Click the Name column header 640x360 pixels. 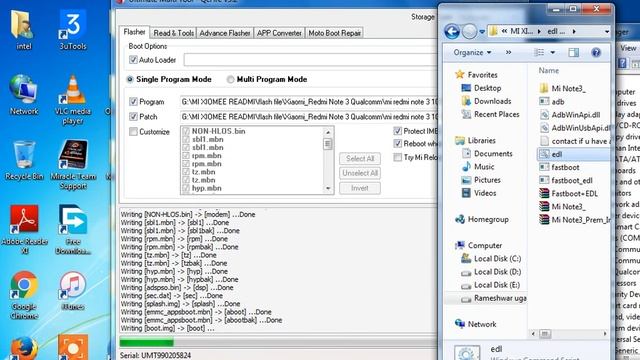(x=548, y=71)
